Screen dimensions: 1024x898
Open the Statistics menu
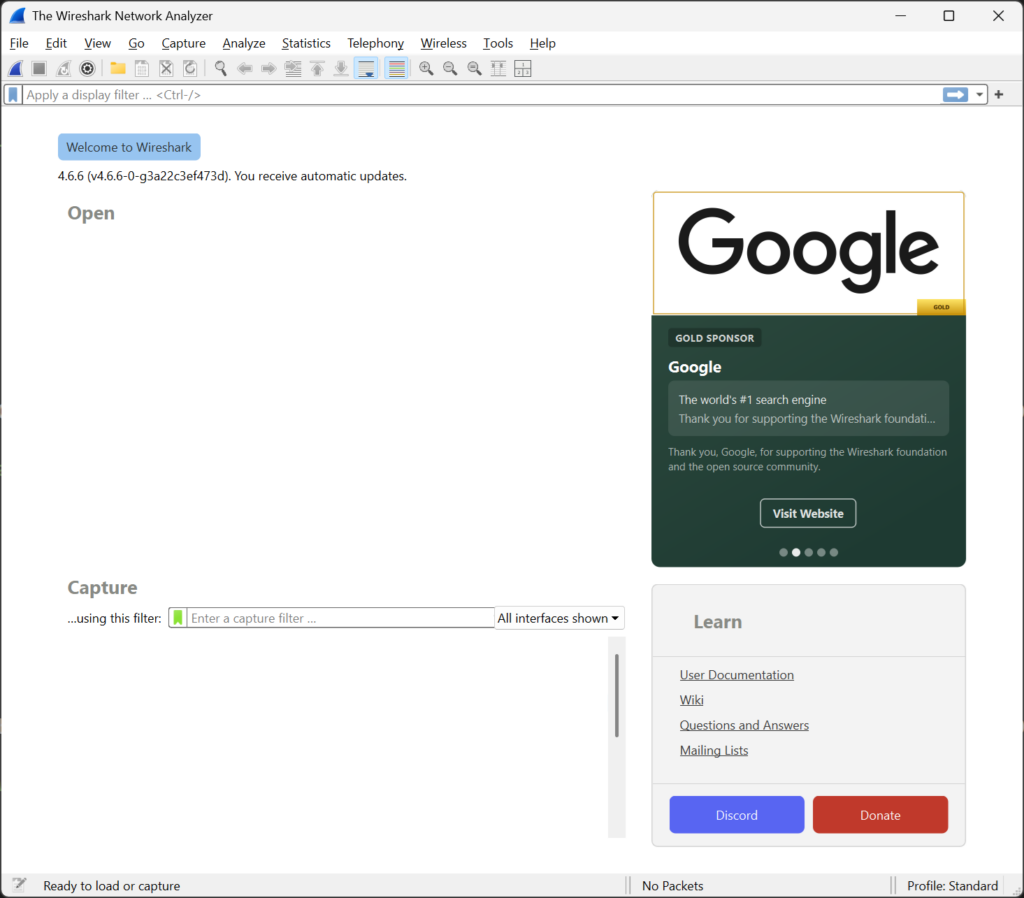306,43
